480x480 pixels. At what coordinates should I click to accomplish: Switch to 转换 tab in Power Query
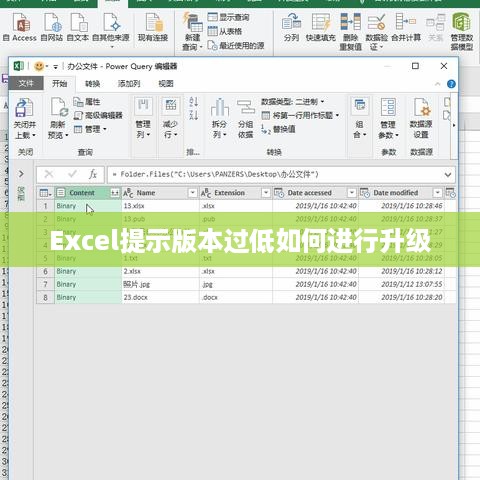93,83
